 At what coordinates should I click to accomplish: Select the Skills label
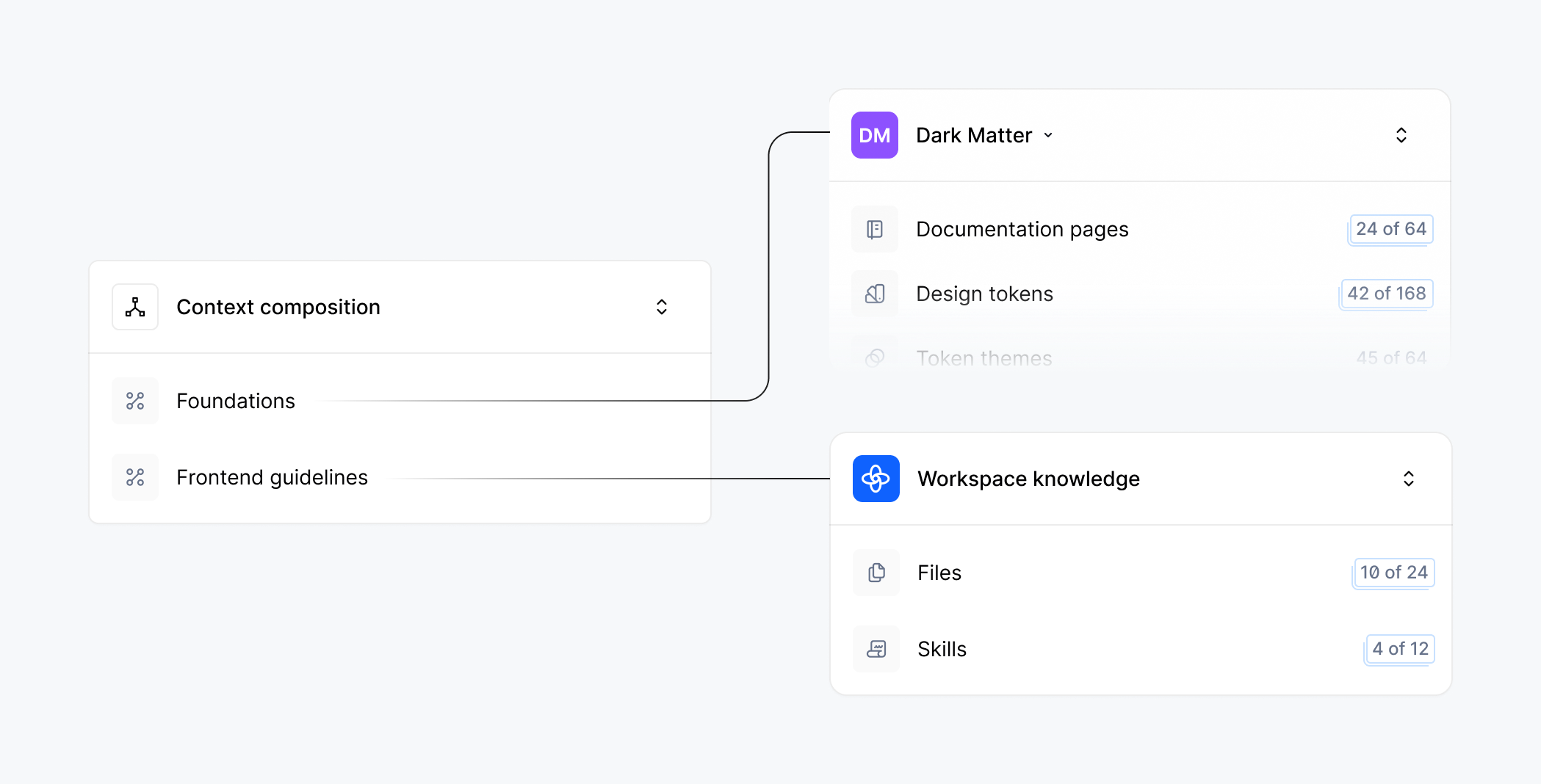tap(942, 649)
